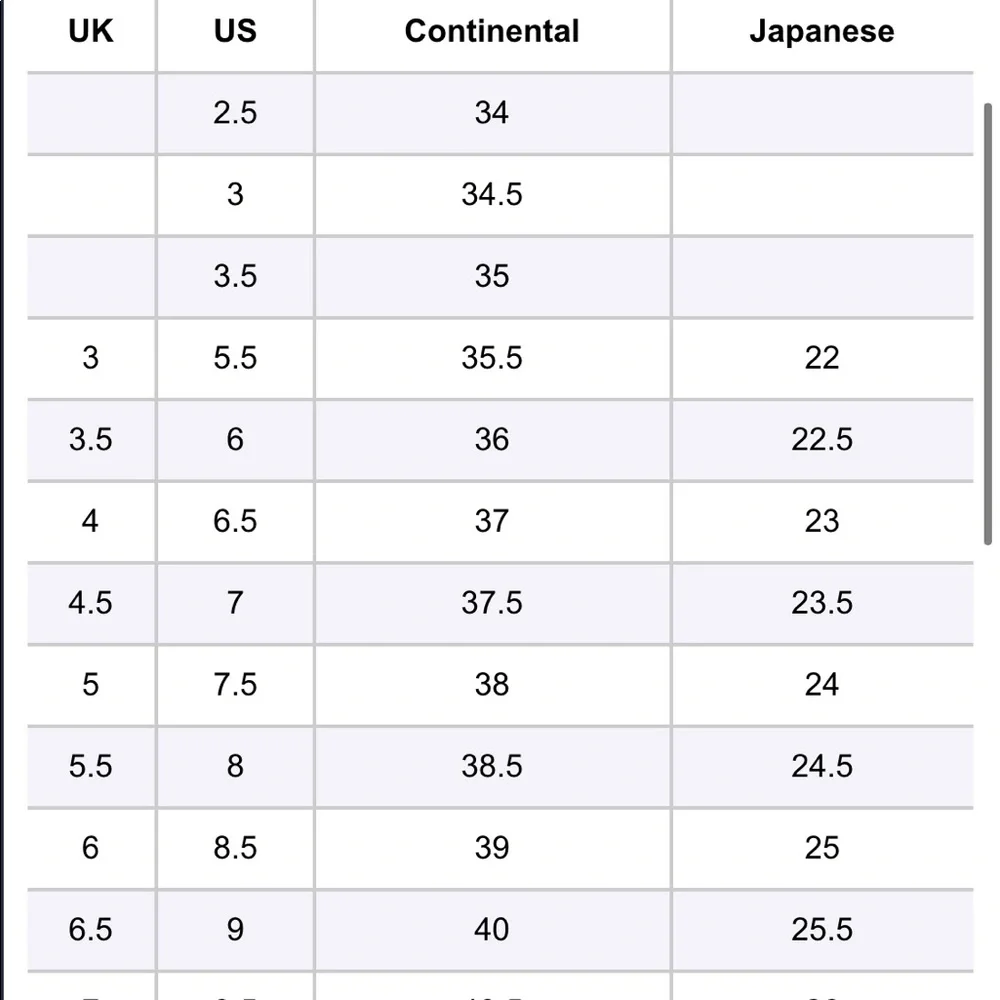
Task: Click the Japanese size 22 cell
Action: pyautogui.click(x=822, y=358)
